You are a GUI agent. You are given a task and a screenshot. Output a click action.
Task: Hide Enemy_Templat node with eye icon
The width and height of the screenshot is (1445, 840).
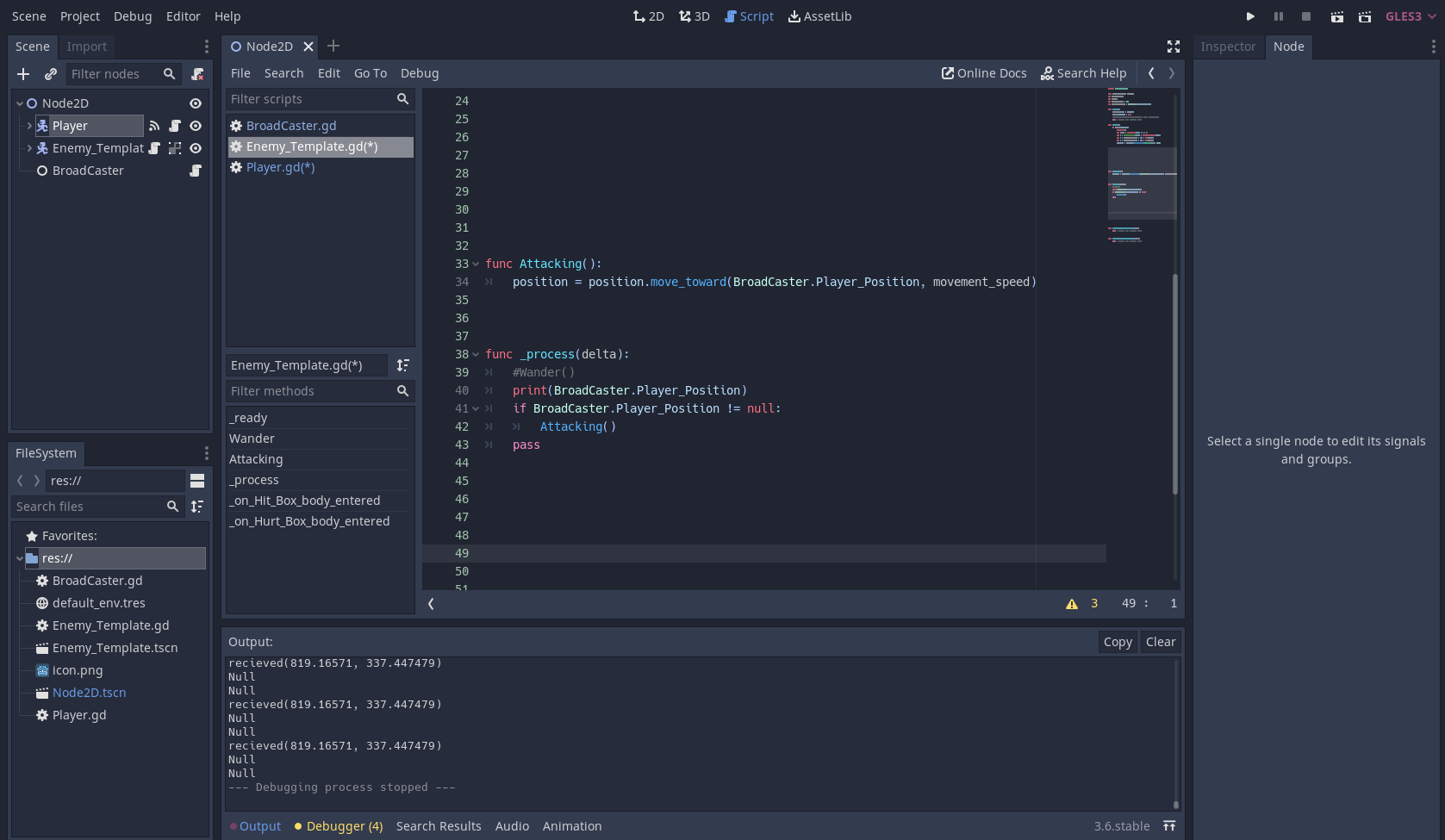coord(196,148)
